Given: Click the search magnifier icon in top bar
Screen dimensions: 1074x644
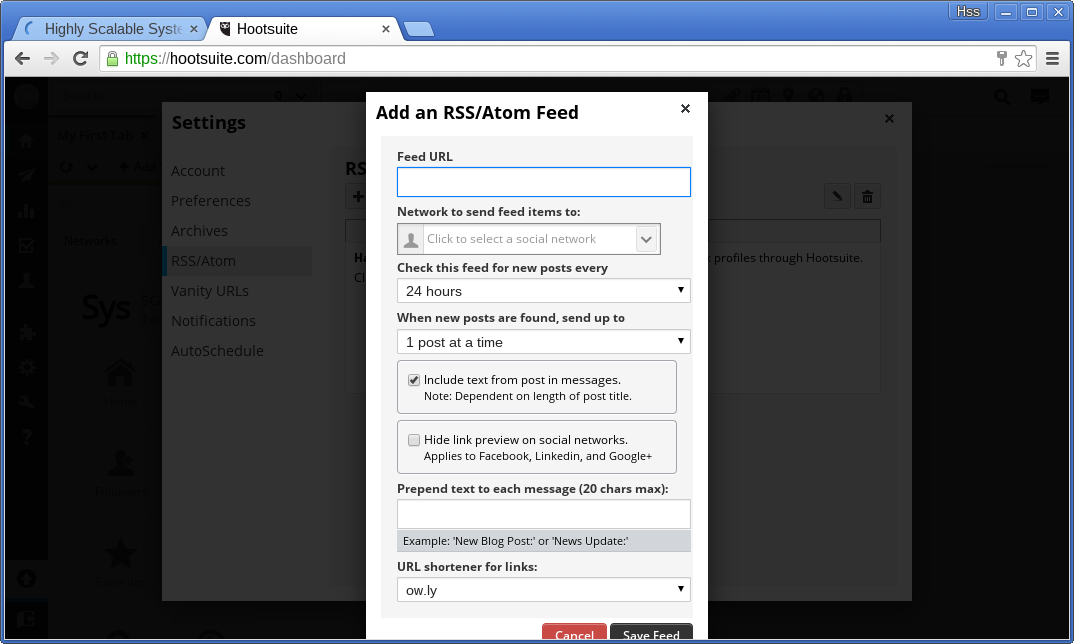Looking at the screenshot, I should click(1002, 97).
